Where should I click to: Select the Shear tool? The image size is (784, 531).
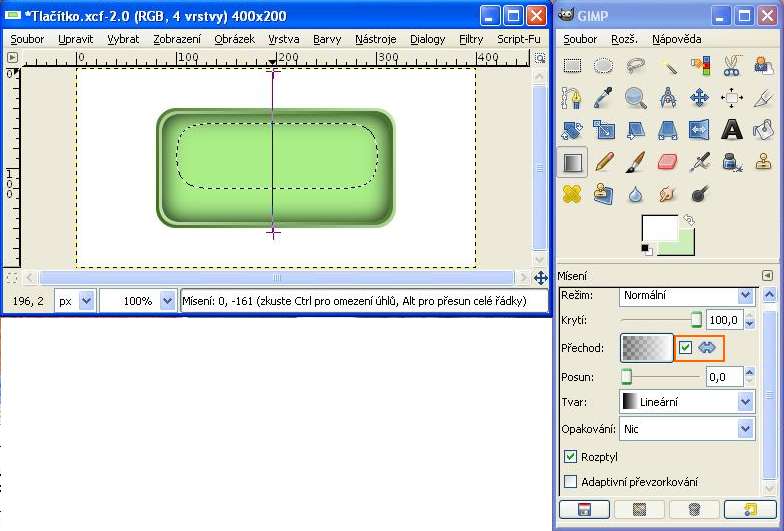(x=636, y=130)
